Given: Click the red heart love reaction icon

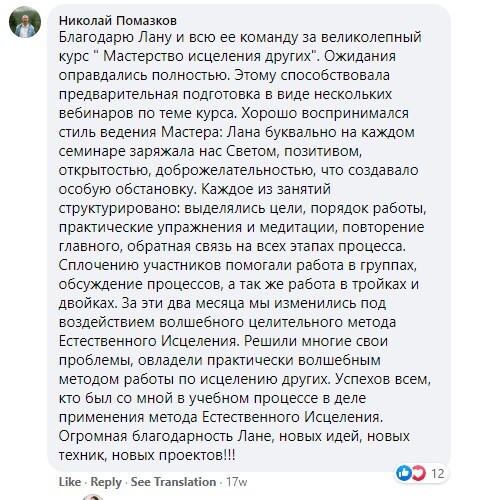Looking at the screenshot, I should [x=418, y=473].
